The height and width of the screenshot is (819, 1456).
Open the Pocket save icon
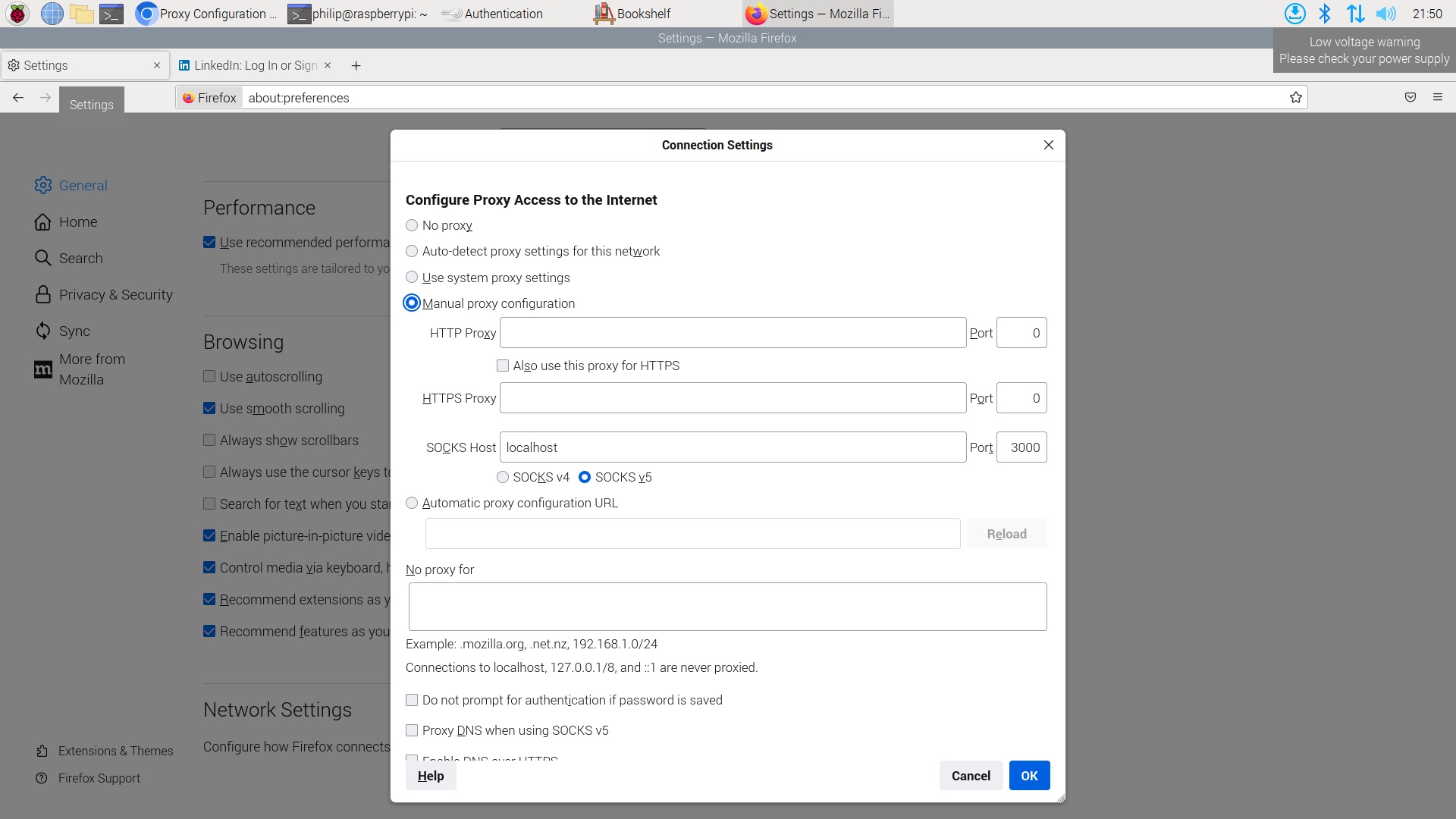pyautogui.click(x=1410, y=97)
